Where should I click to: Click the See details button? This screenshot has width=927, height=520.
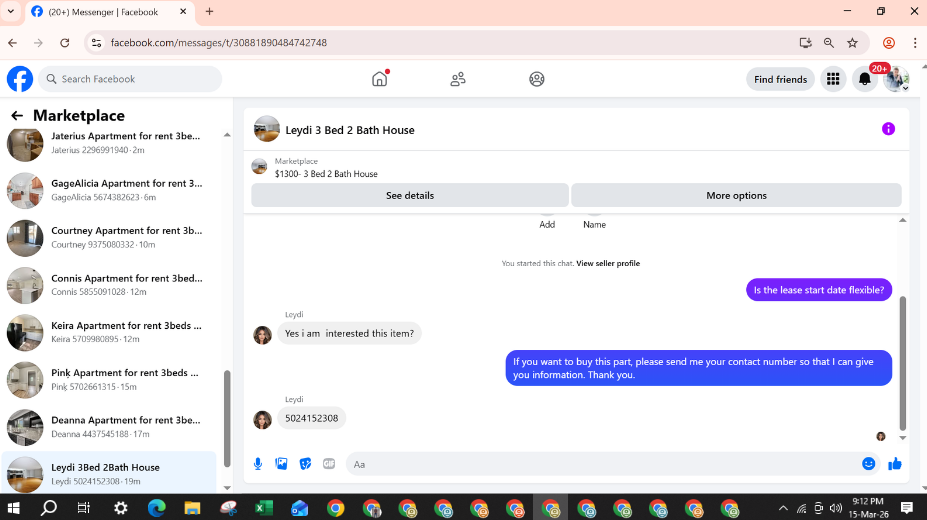(410, 196)
